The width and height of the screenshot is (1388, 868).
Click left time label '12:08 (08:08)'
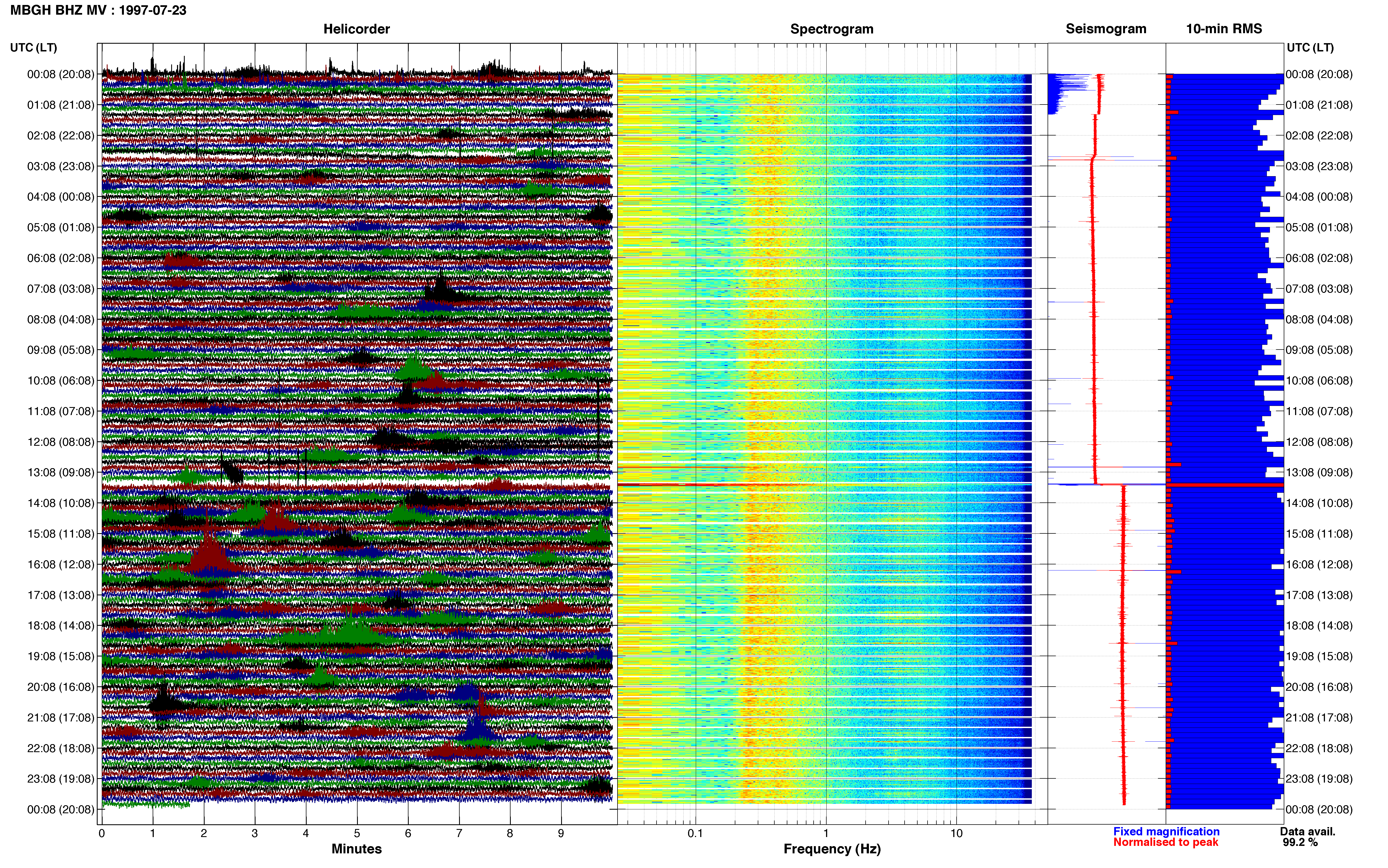60,442
